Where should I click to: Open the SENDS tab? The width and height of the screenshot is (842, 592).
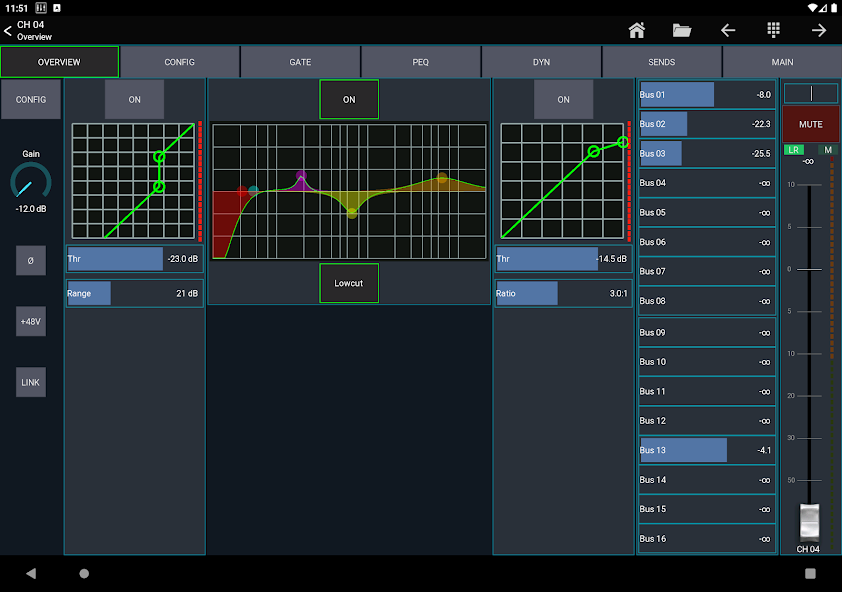[662, 62]
